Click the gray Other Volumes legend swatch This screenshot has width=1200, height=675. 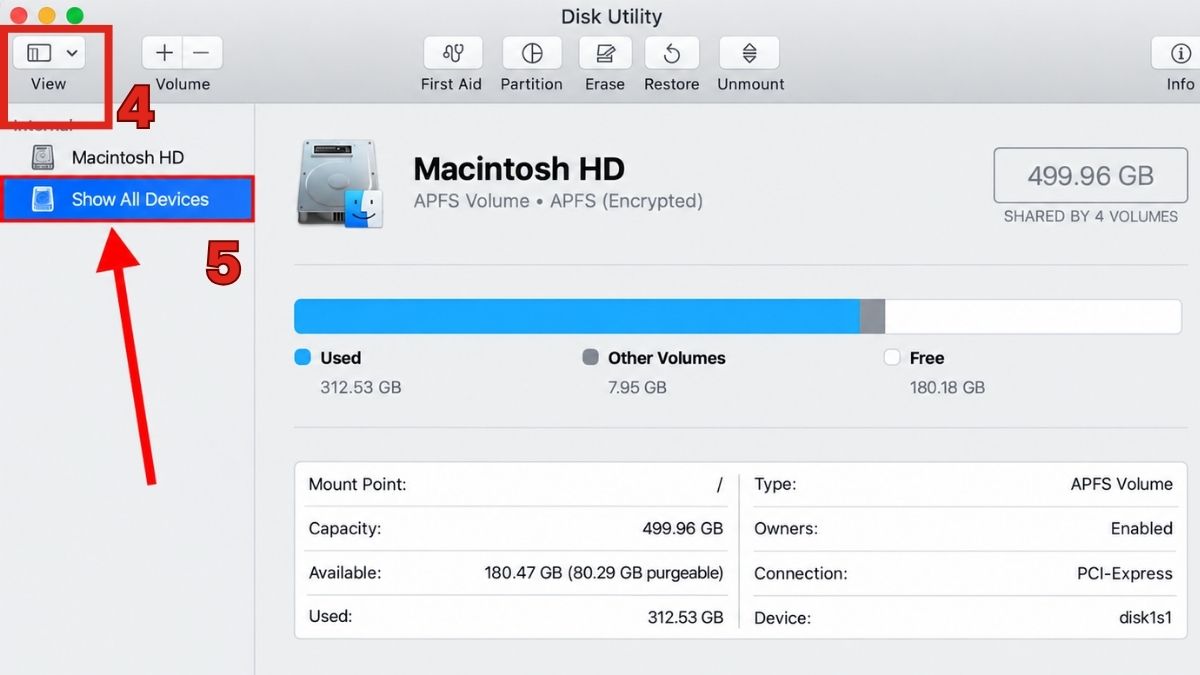click(x=590, y=357)
